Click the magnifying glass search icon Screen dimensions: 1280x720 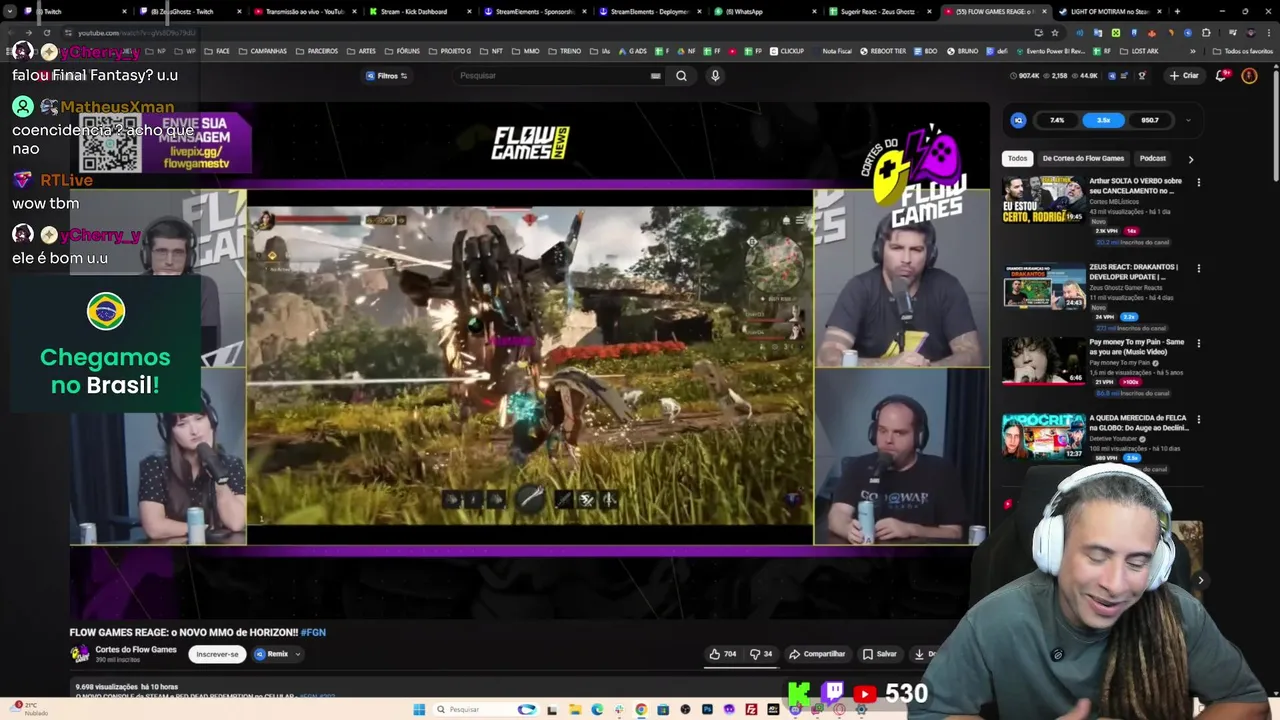pos(681,75)
